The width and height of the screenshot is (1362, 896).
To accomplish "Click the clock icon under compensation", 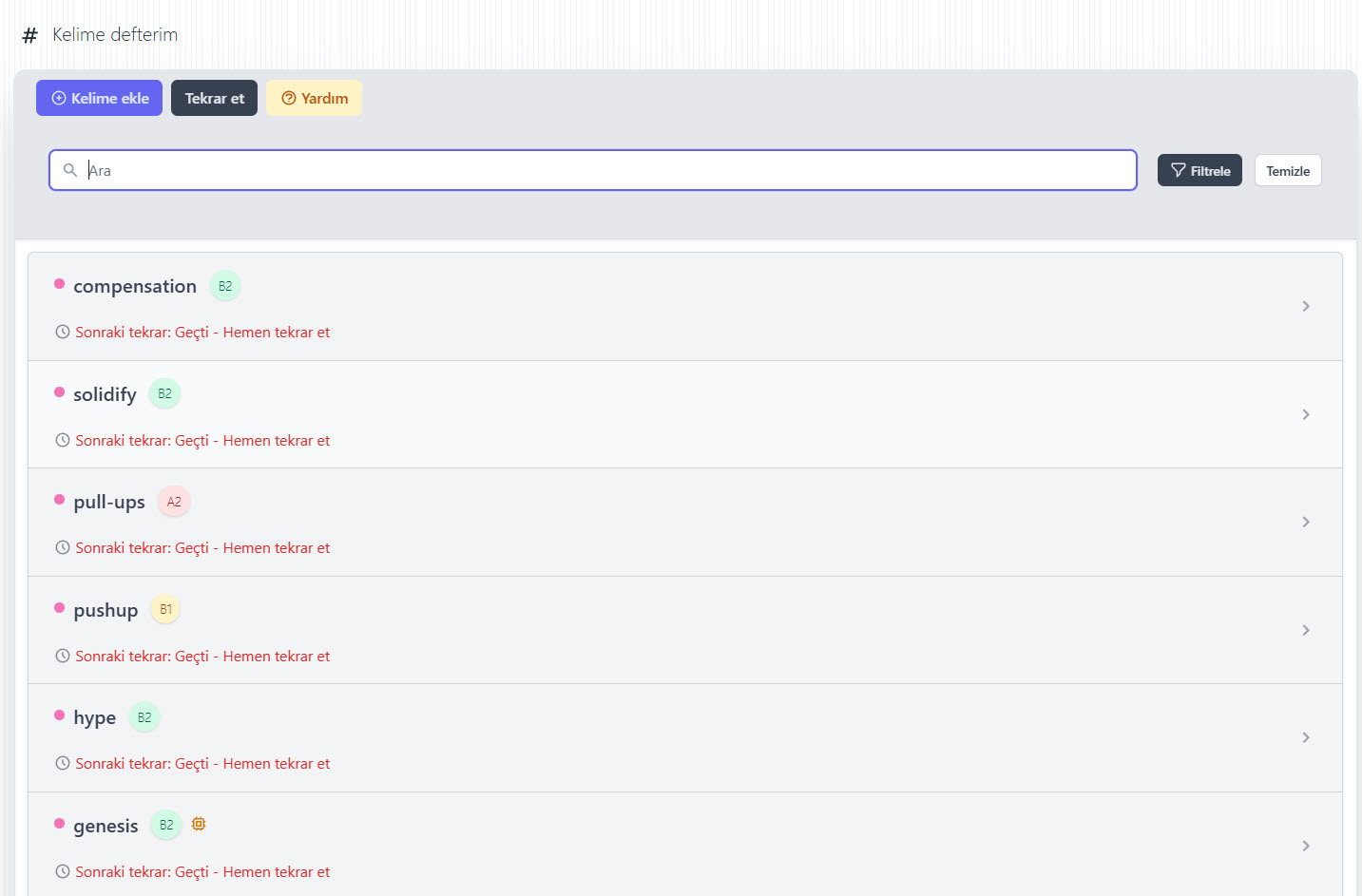I will click(x=63, y=333).
